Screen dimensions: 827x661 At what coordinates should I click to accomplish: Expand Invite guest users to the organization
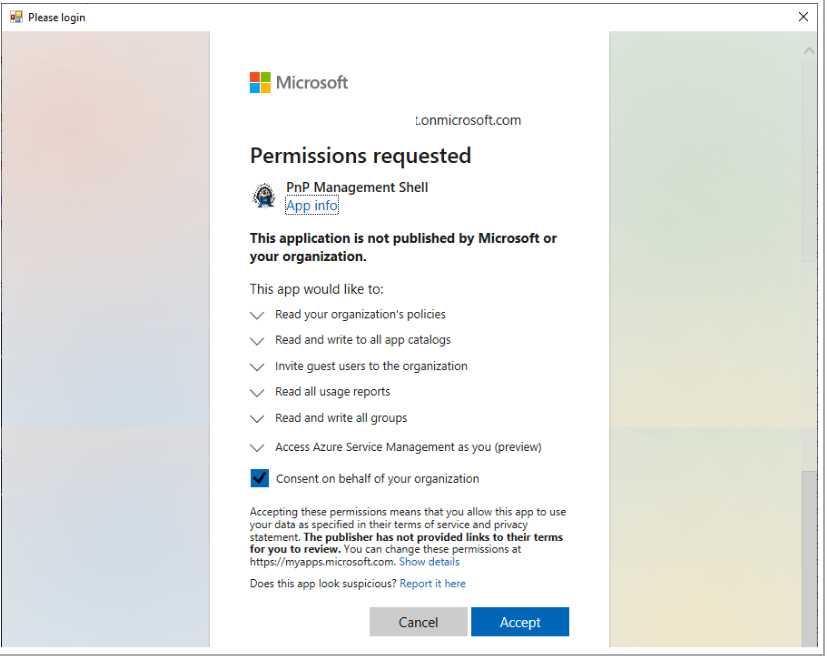(x=258, y=367)
